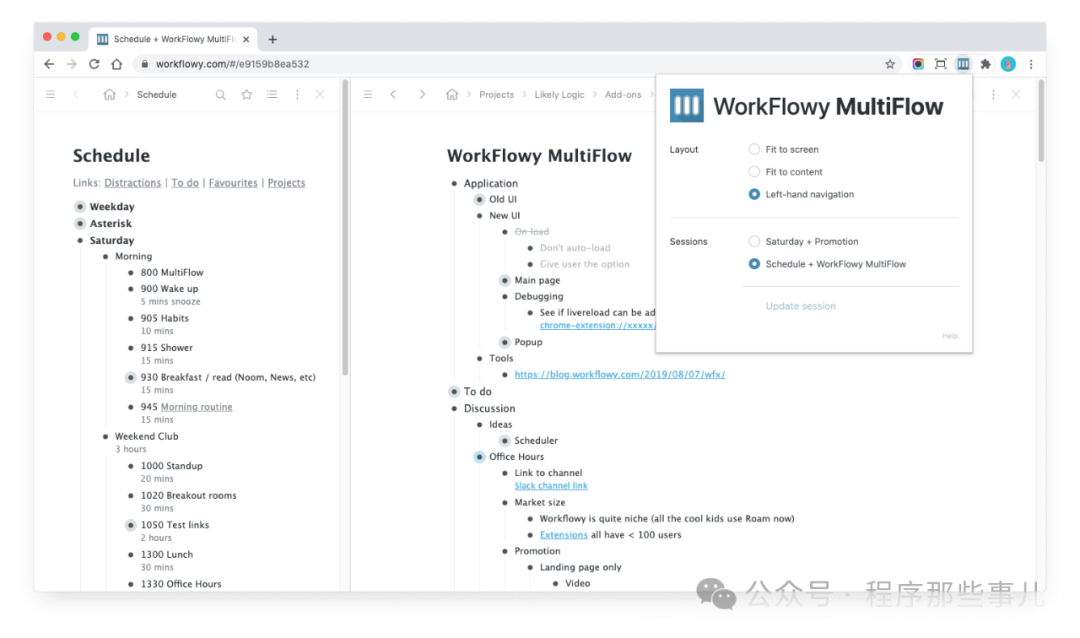Open the Slack channel link
Viewport: 1080px width, 638px height.
coord(551,486)
